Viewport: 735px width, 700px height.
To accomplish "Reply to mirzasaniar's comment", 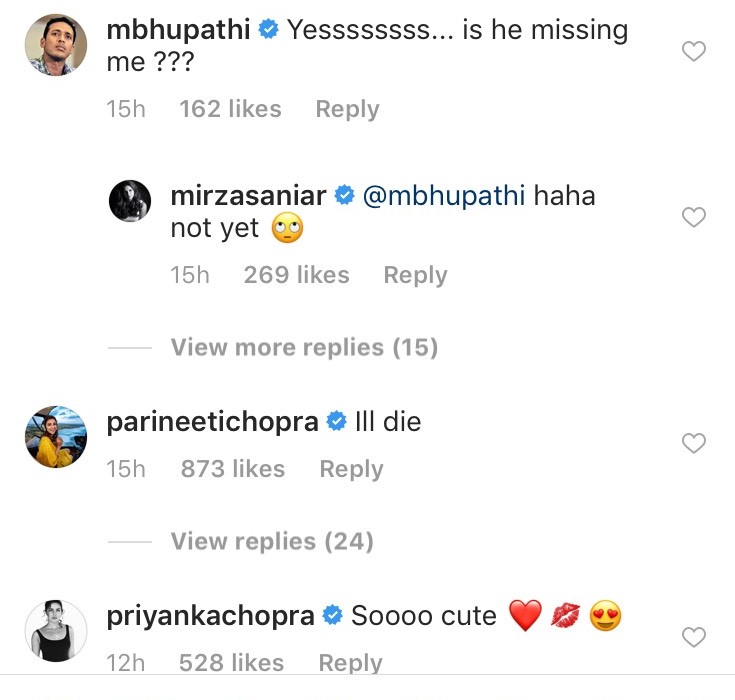I will 415,275.
